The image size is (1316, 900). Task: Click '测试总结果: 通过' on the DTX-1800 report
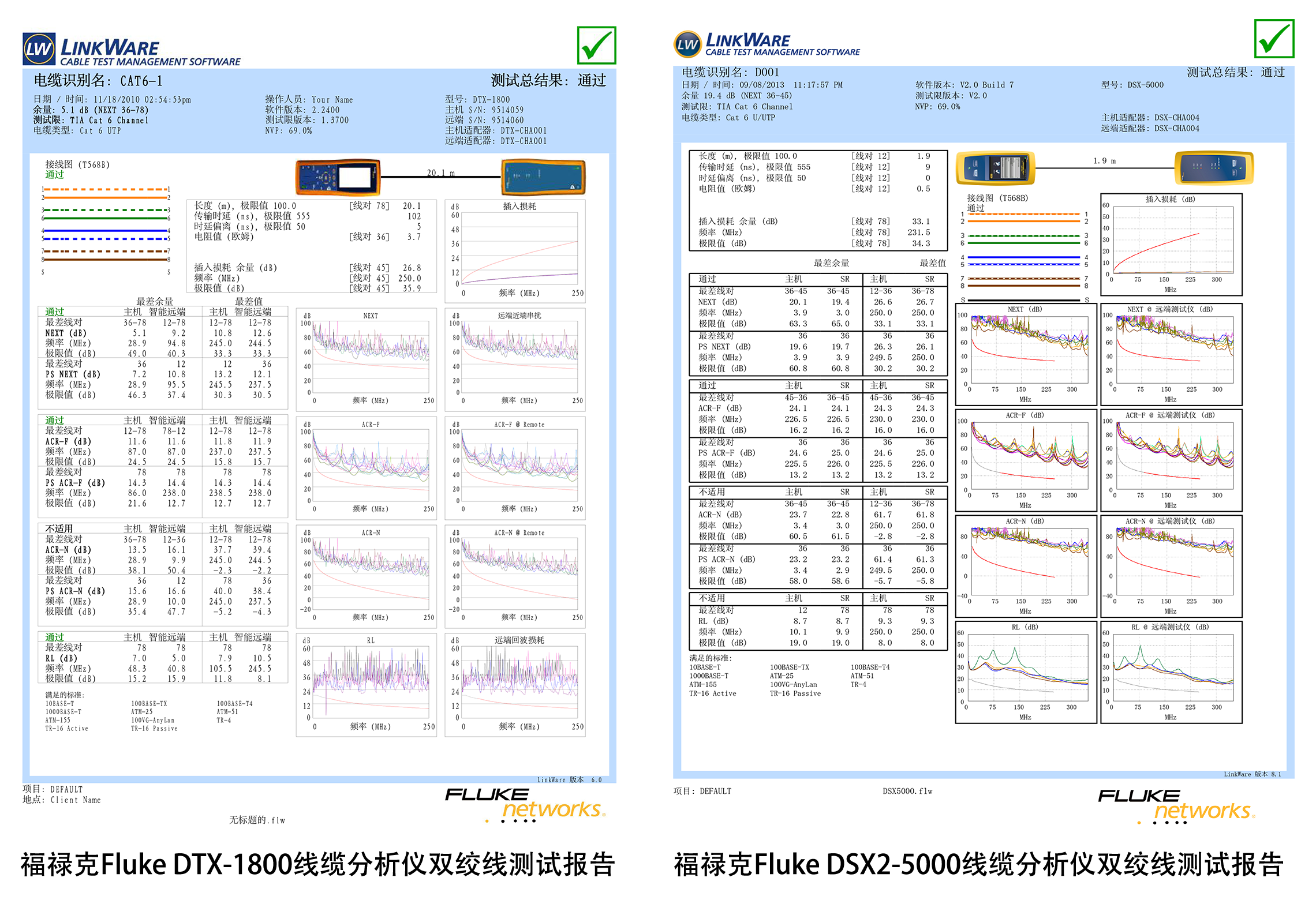click(548, 80)
